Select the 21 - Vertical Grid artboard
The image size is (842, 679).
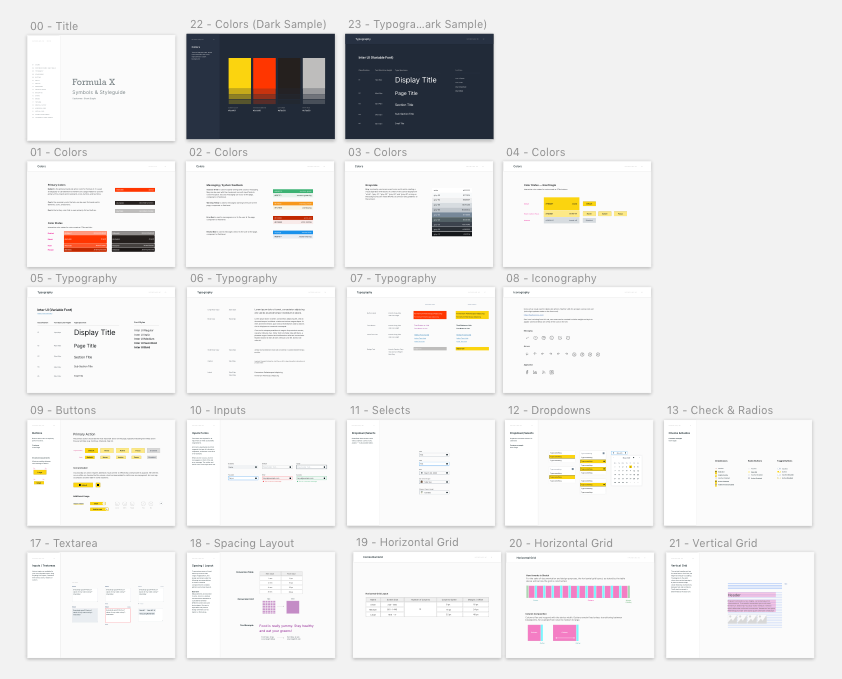coord(740,605)
